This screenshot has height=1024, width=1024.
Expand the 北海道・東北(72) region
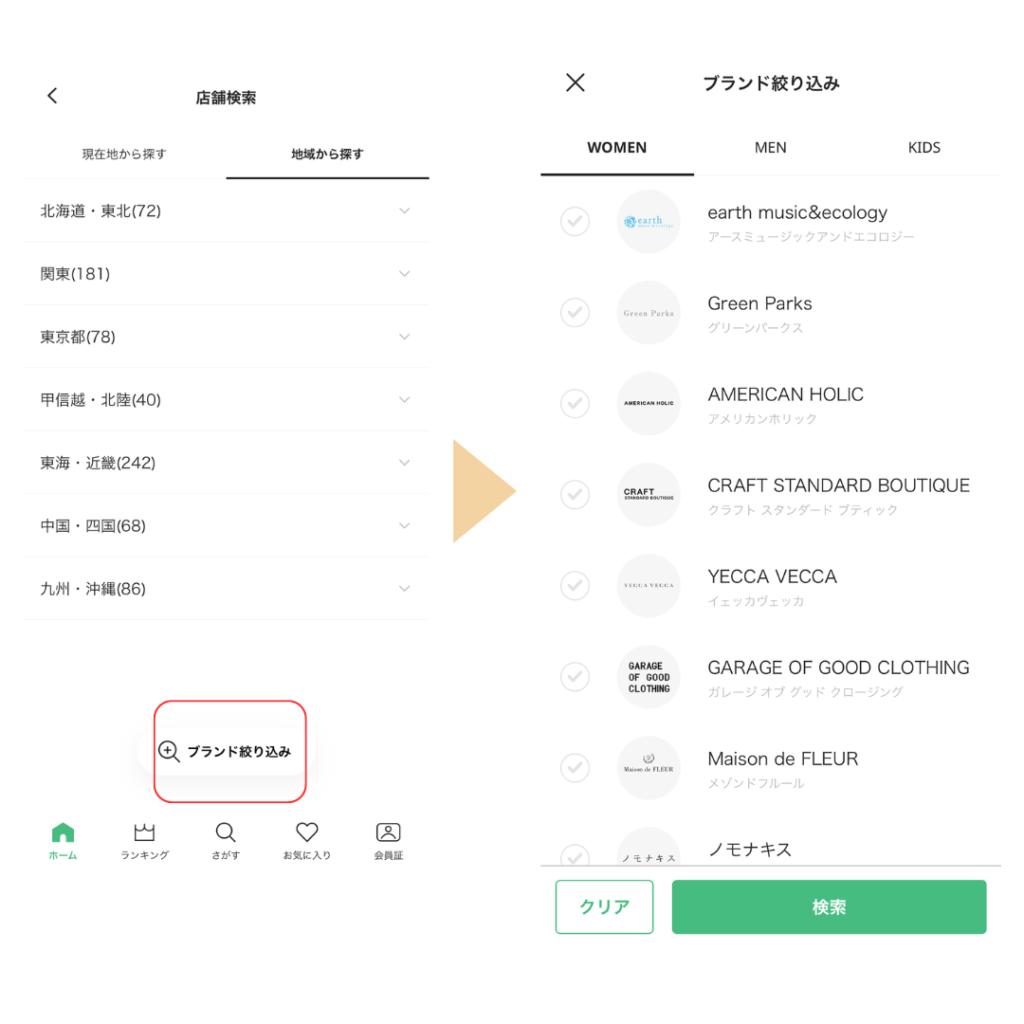pos(226,211)
